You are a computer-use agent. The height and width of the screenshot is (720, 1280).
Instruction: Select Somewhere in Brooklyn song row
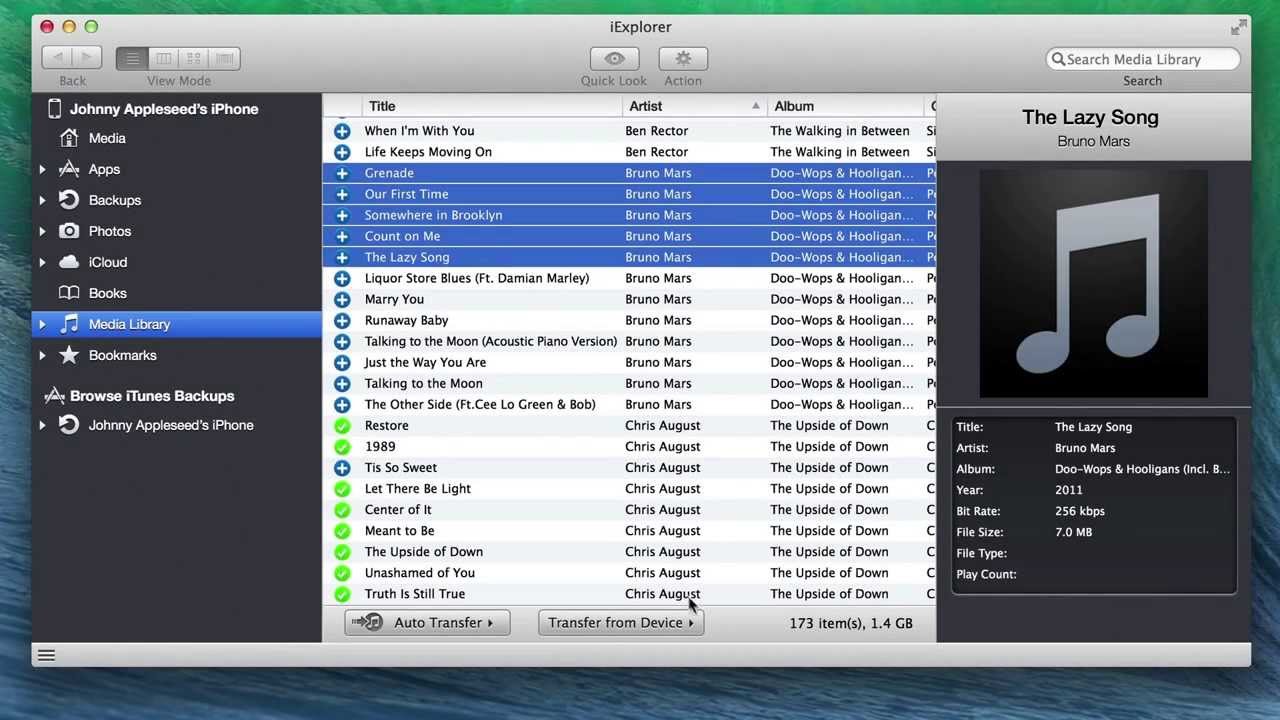pos(629,215)
